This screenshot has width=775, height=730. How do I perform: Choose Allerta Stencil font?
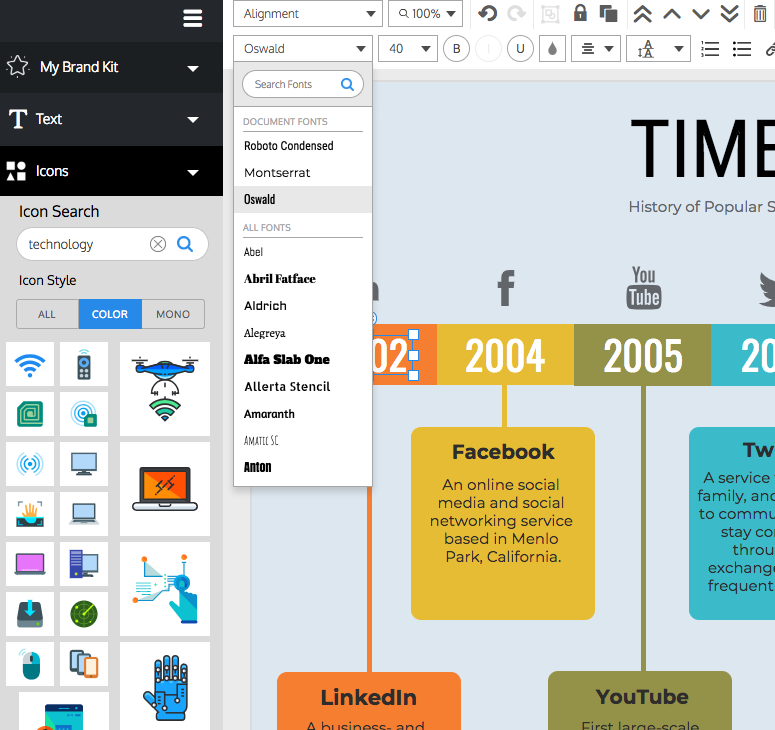[302, 386]
